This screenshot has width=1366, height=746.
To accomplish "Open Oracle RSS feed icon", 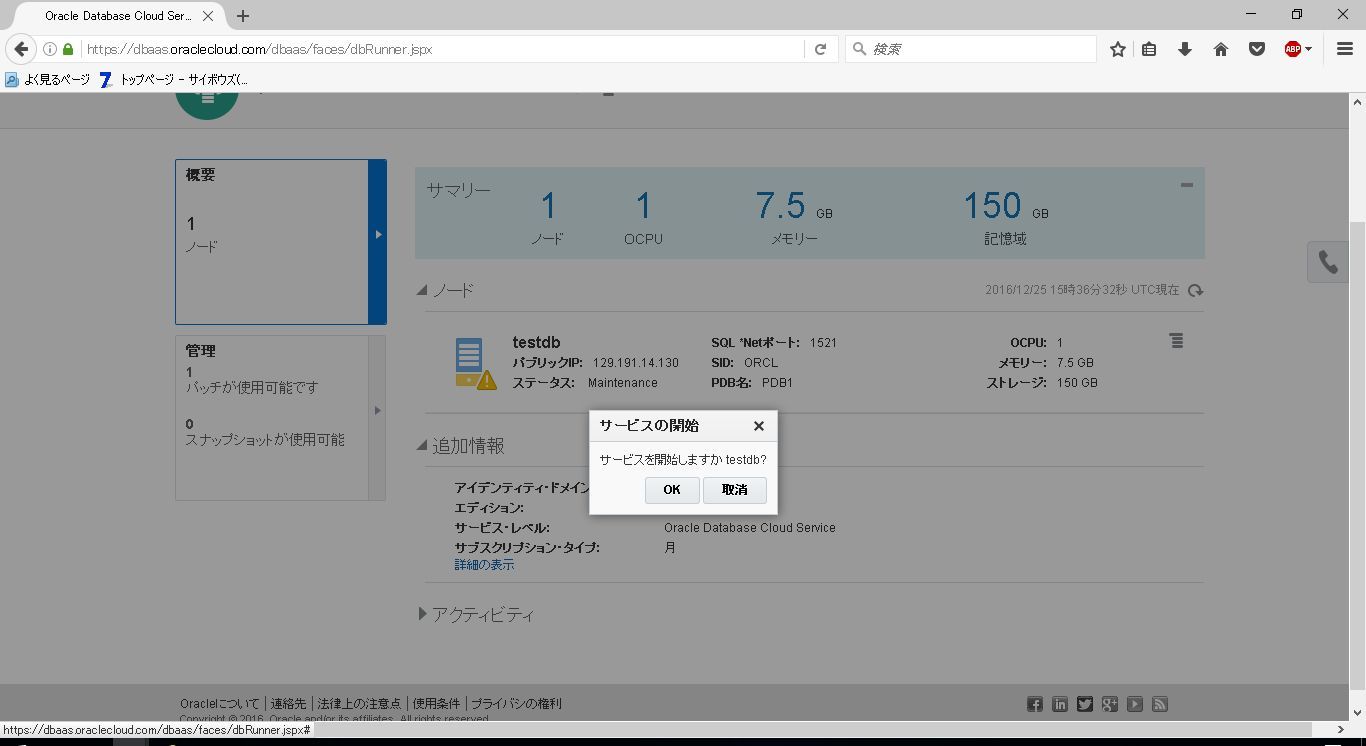I will tap(1160, 705).
